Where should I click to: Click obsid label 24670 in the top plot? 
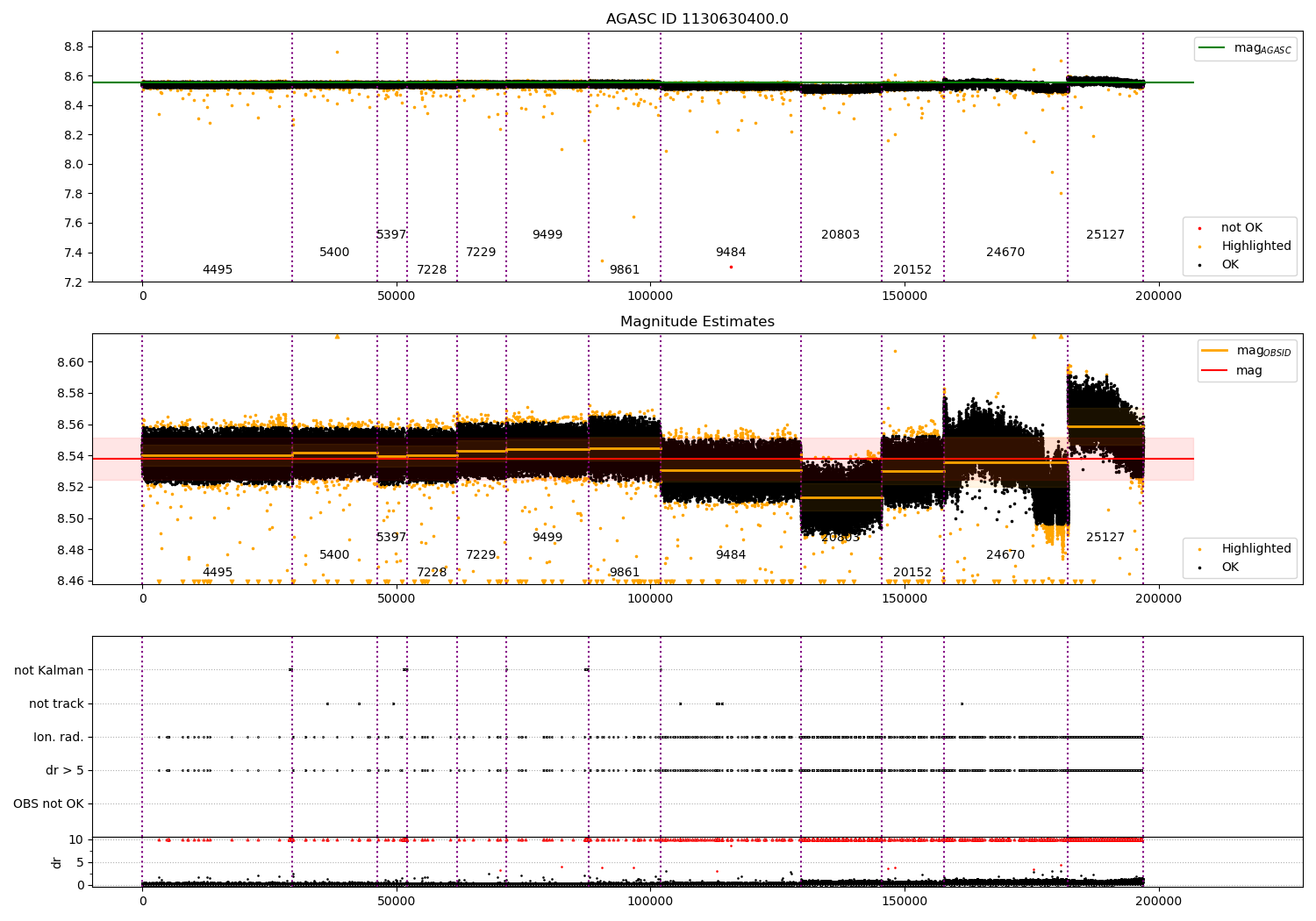coord(1005,253)
